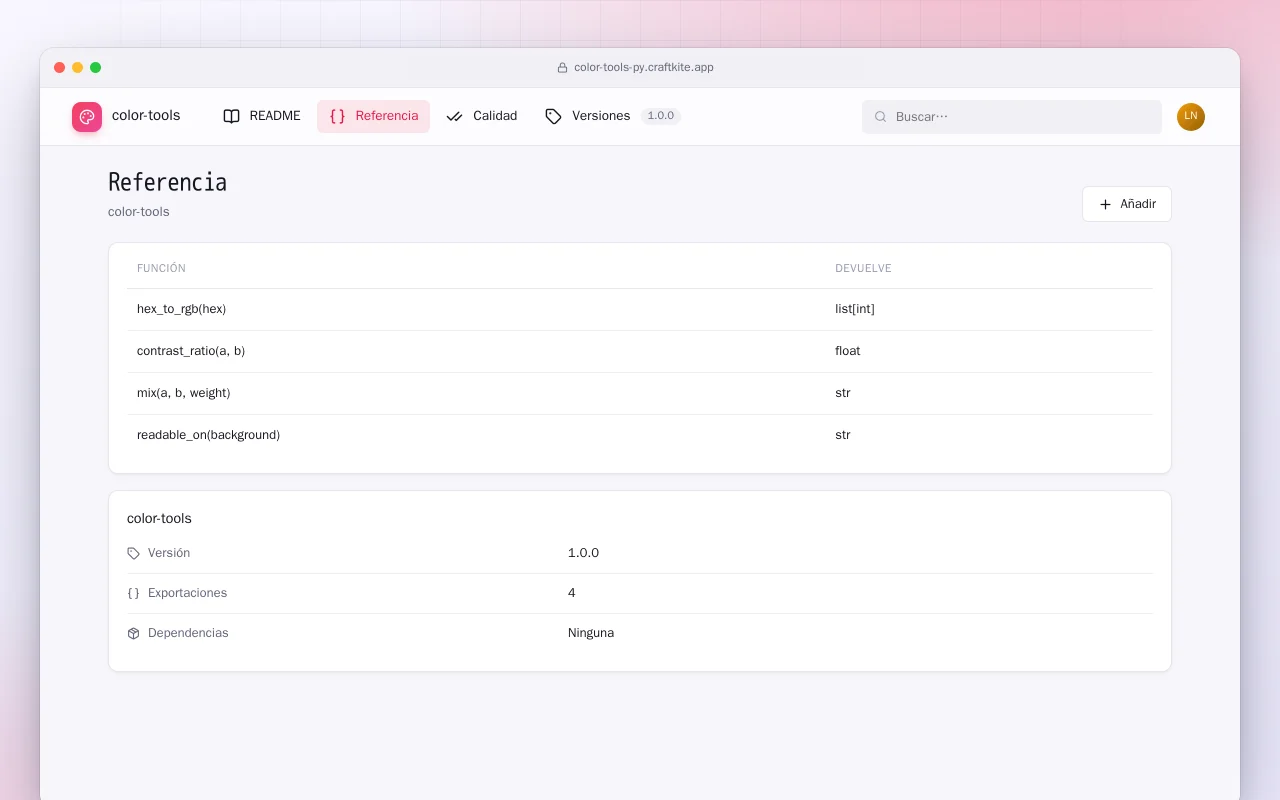Click the 1.0.0 version badge in navigation
Viewport: 1280px width, 800px height.
(661, 116)
